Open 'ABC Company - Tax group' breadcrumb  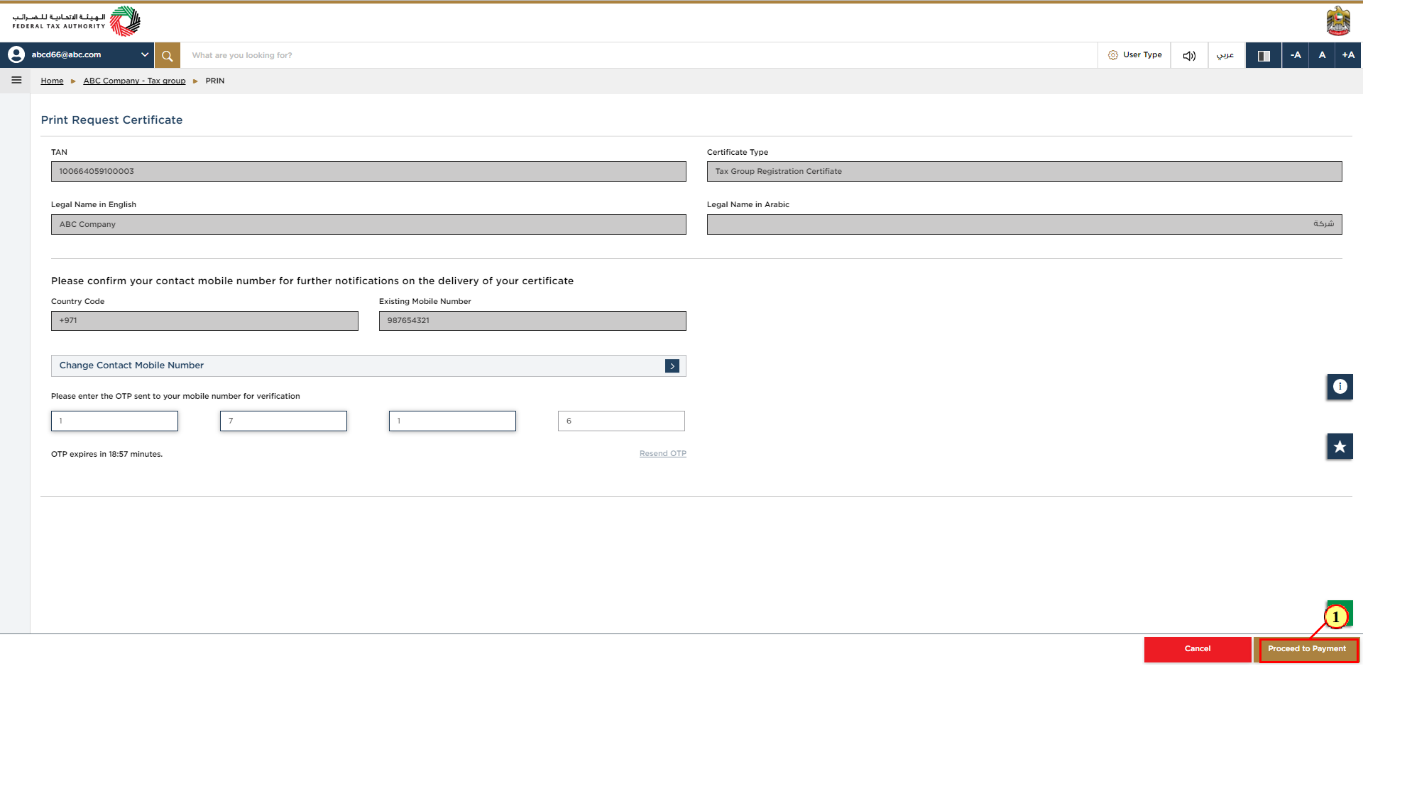[134, 80]
